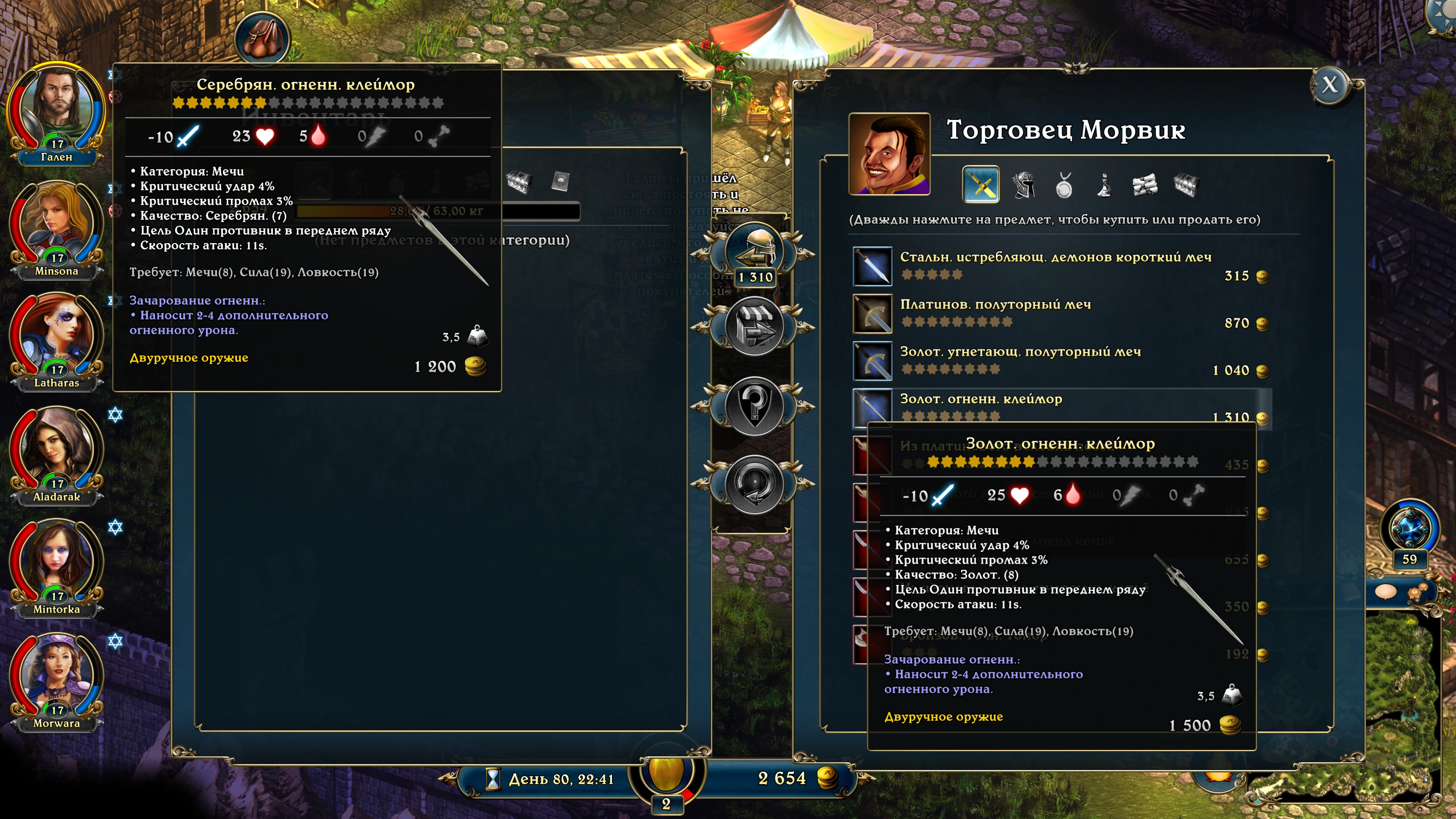
Task: Toggle the star marker next to Aladarak
Action: point(115,415)
